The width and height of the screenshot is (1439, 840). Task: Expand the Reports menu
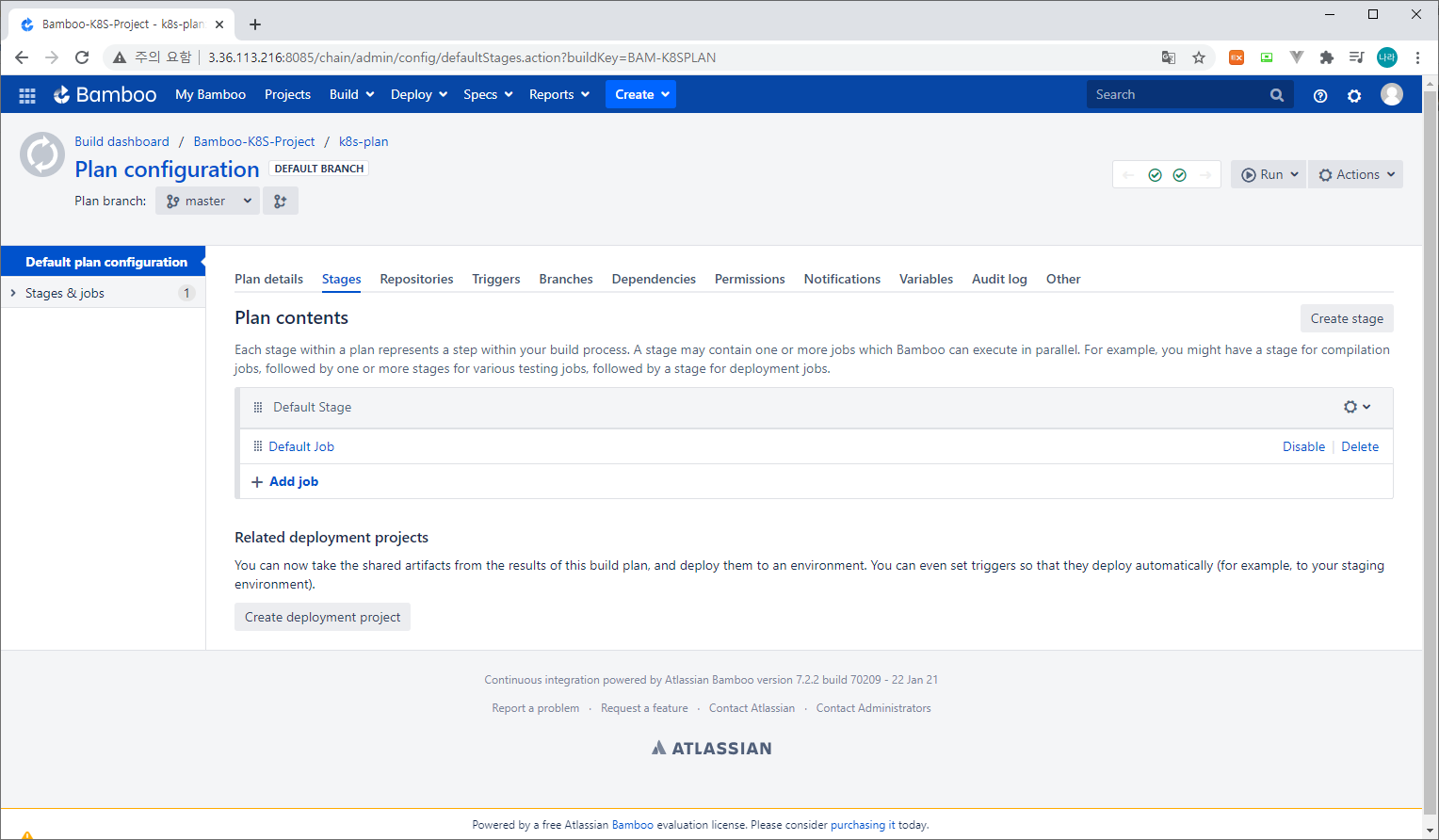tap(559, 94)
